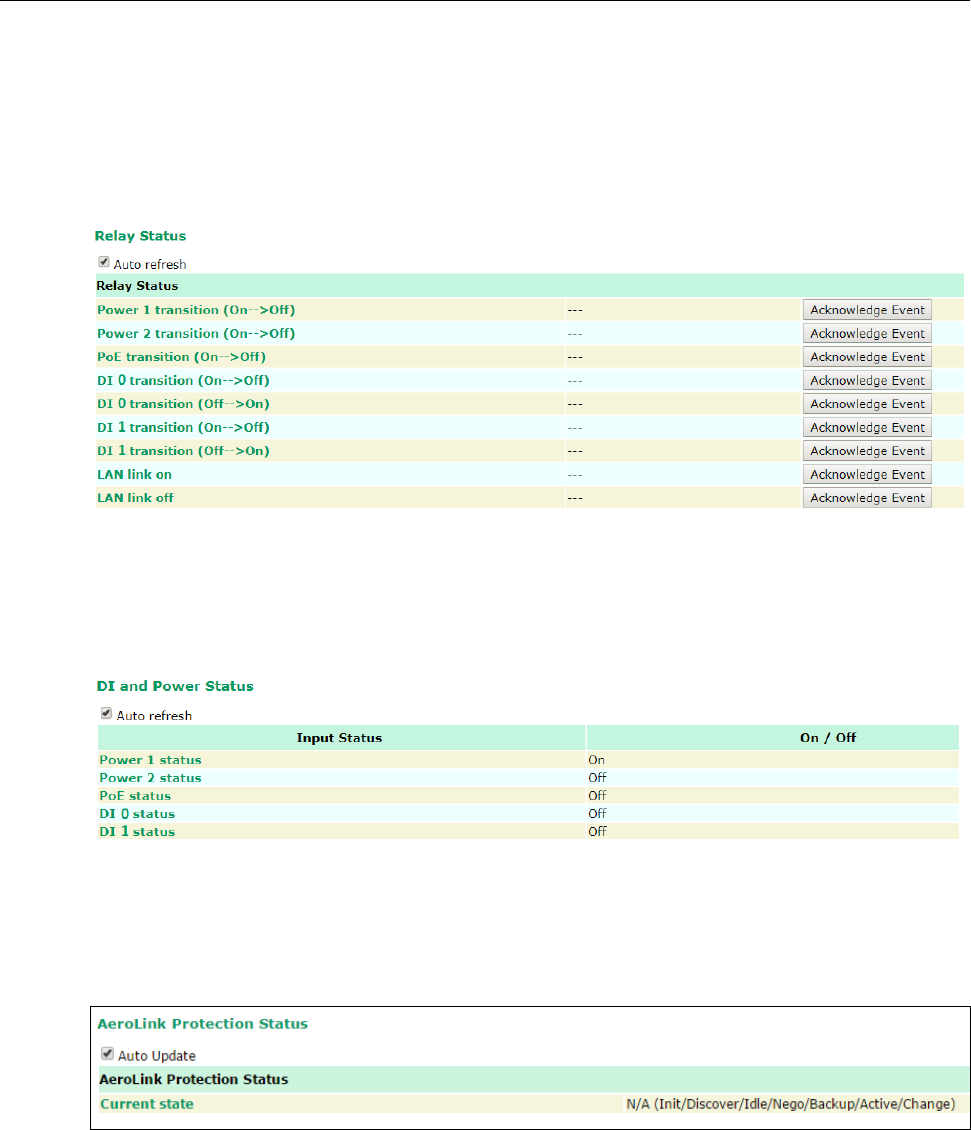
Task: Select the 'On' value for Power 1 status
Action: coord(596,760)
